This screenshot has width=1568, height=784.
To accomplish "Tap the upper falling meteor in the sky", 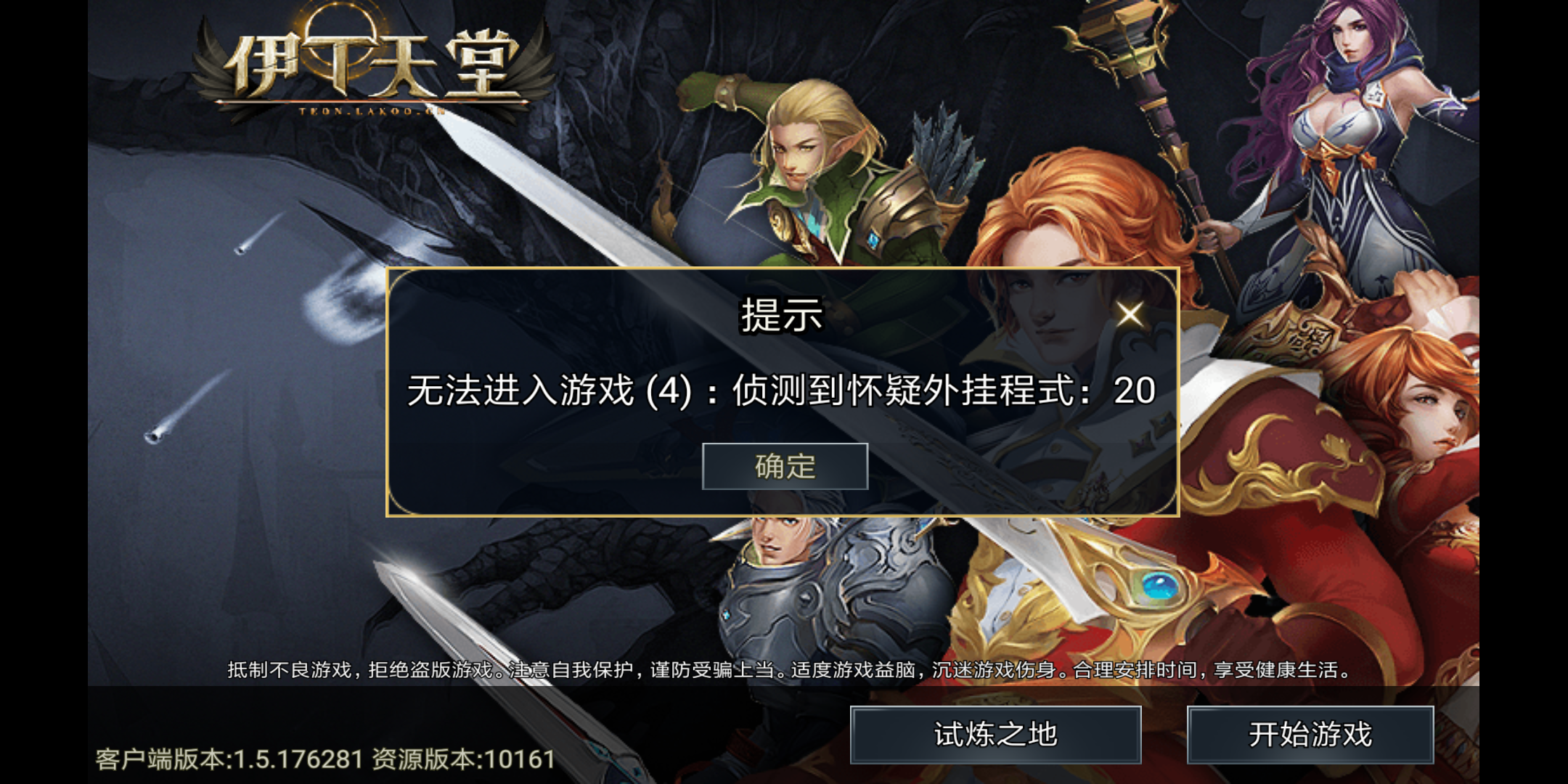I will click(258, 234).
